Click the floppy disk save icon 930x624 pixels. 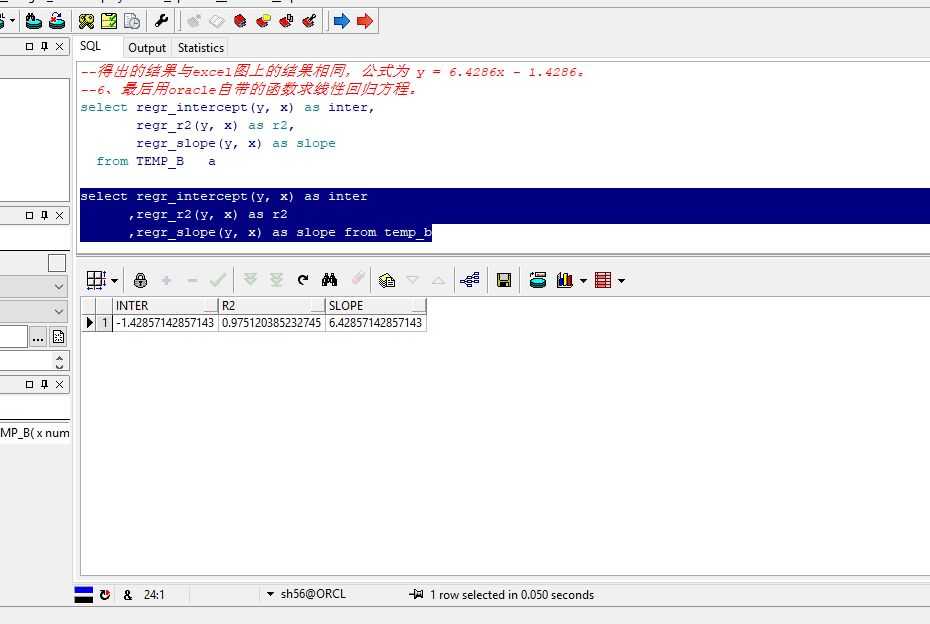[x=504, y=280]
